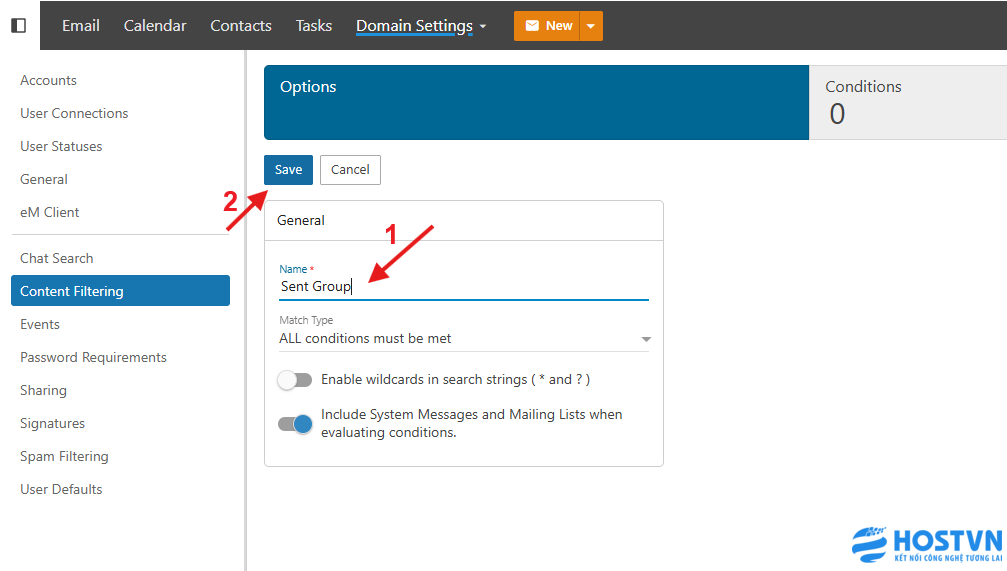
Task: Select Password Requirements in sidebar
Action: click(93, 357)
